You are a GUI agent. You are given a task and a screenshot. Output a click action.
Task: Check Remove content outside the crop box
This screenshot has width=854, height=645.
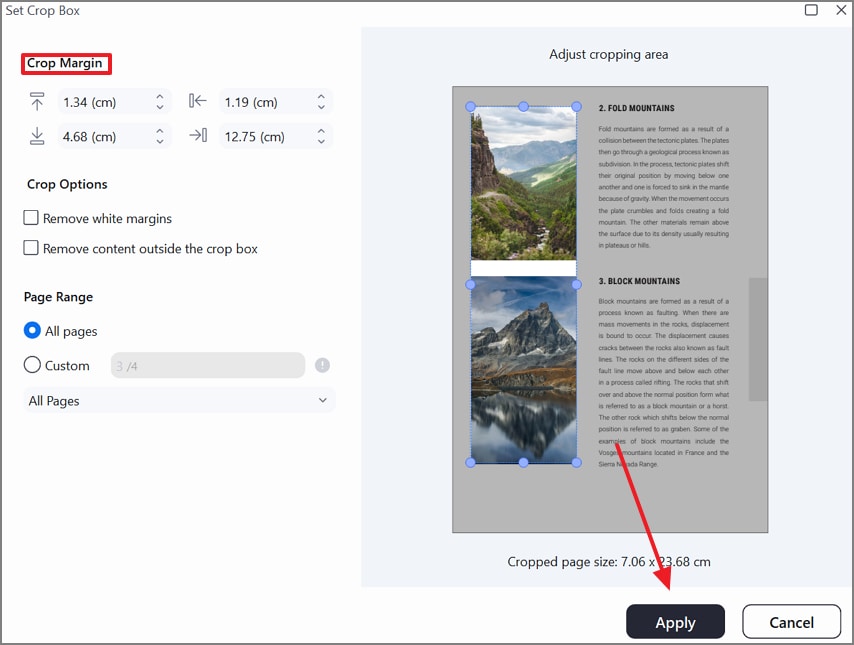point(31,248)
